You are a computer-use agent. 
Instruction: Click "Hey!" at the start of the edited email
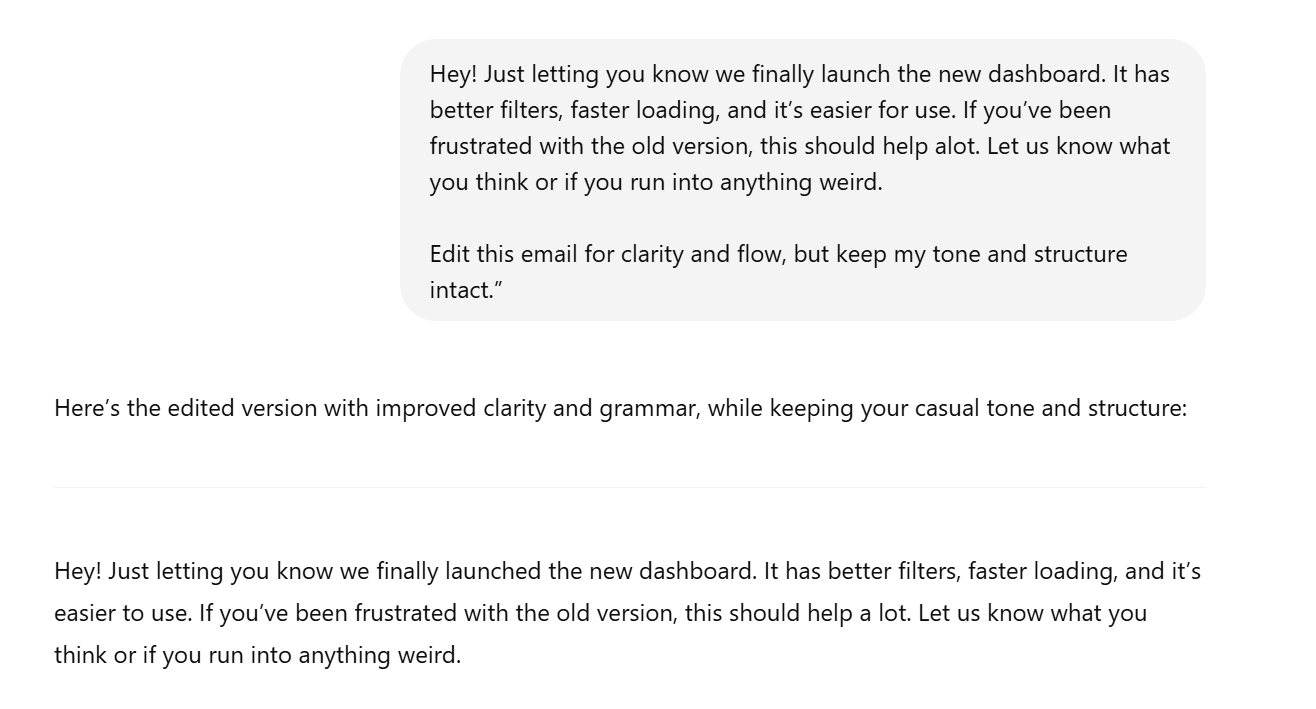[77, 571]
